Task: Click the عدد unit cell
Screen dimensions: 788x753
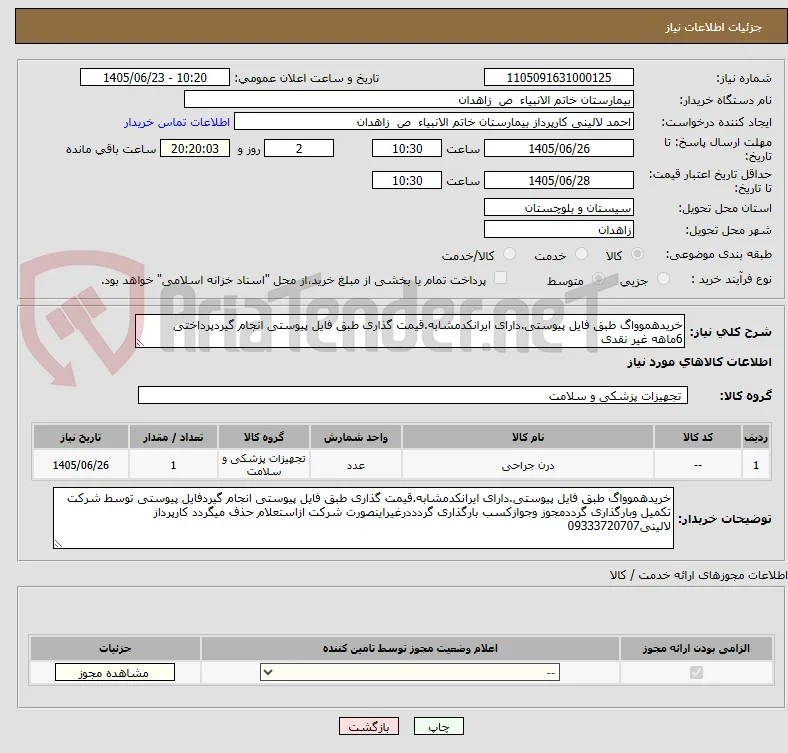Action: pos(356,465)
